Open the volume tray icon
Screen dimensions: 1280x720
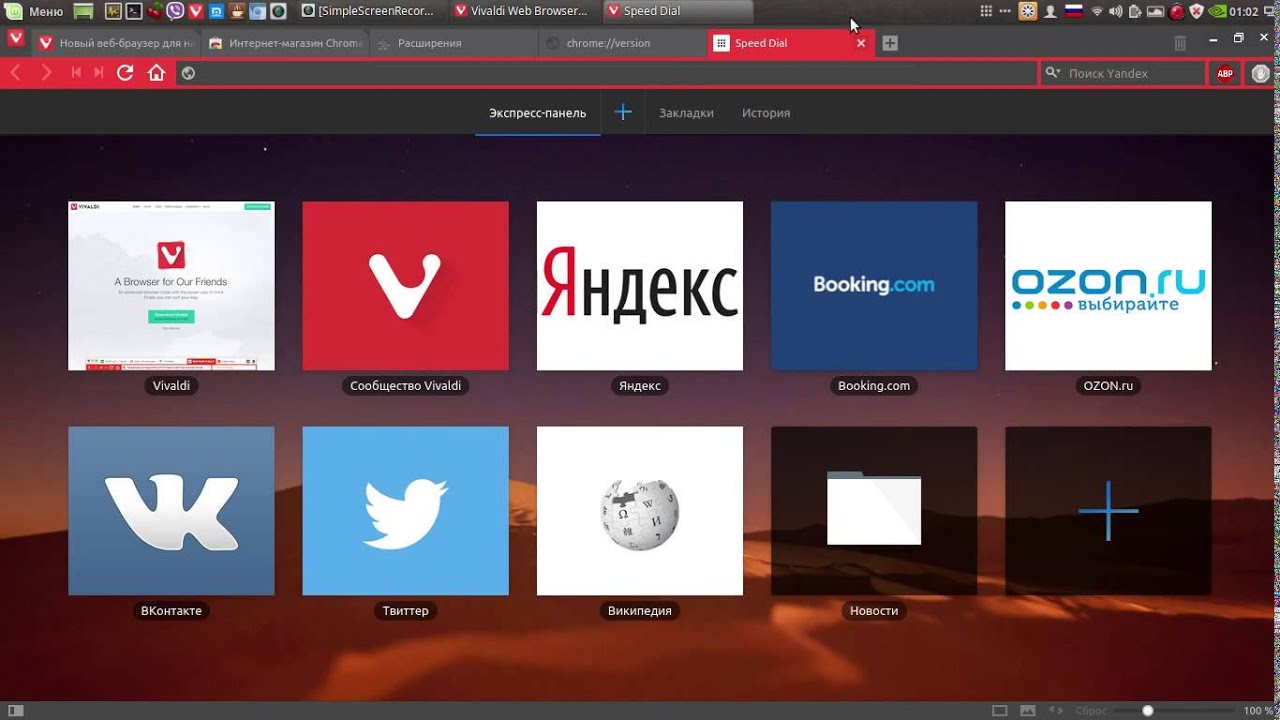(1116, 11)
